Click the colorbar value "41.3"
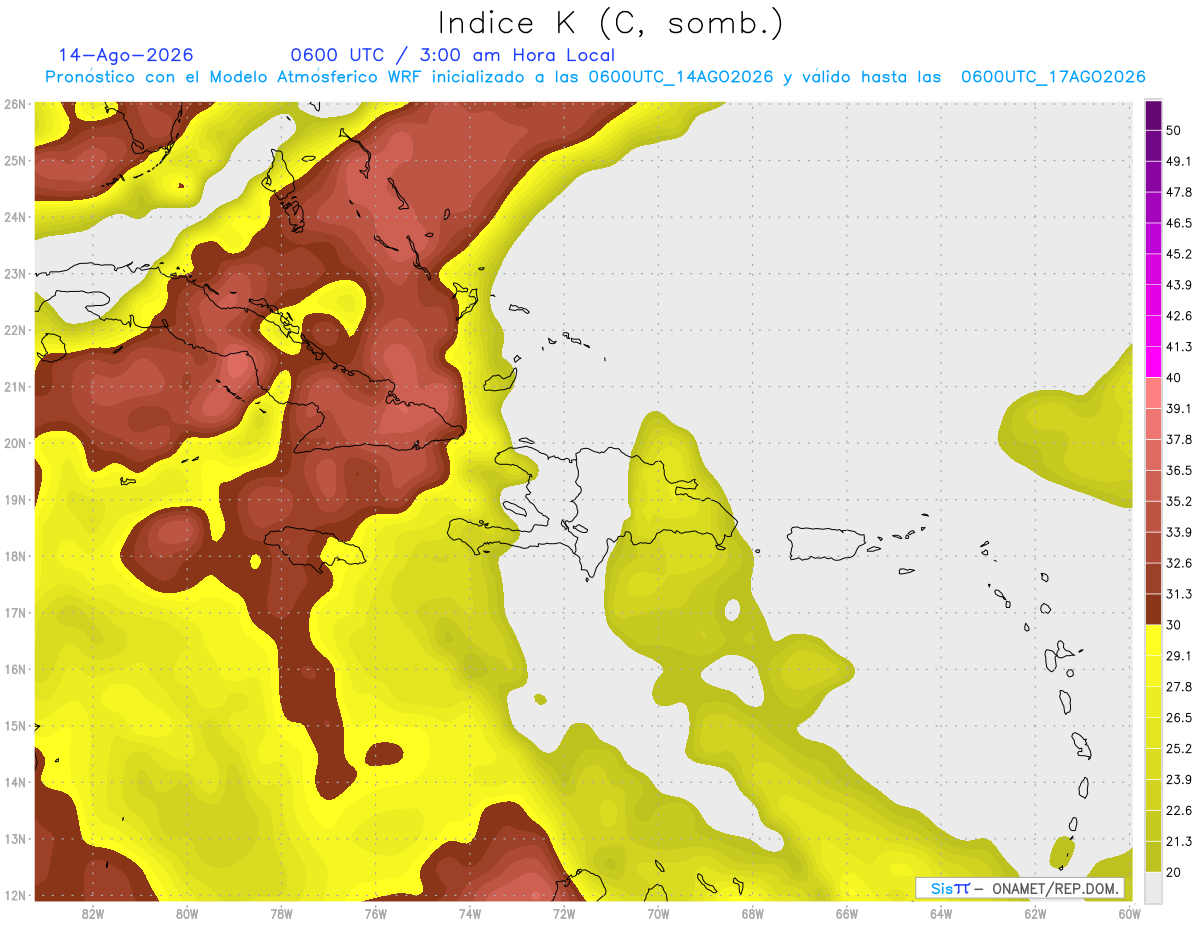This screenshot has height=927, width=1200. click(x=1179, y=347)
